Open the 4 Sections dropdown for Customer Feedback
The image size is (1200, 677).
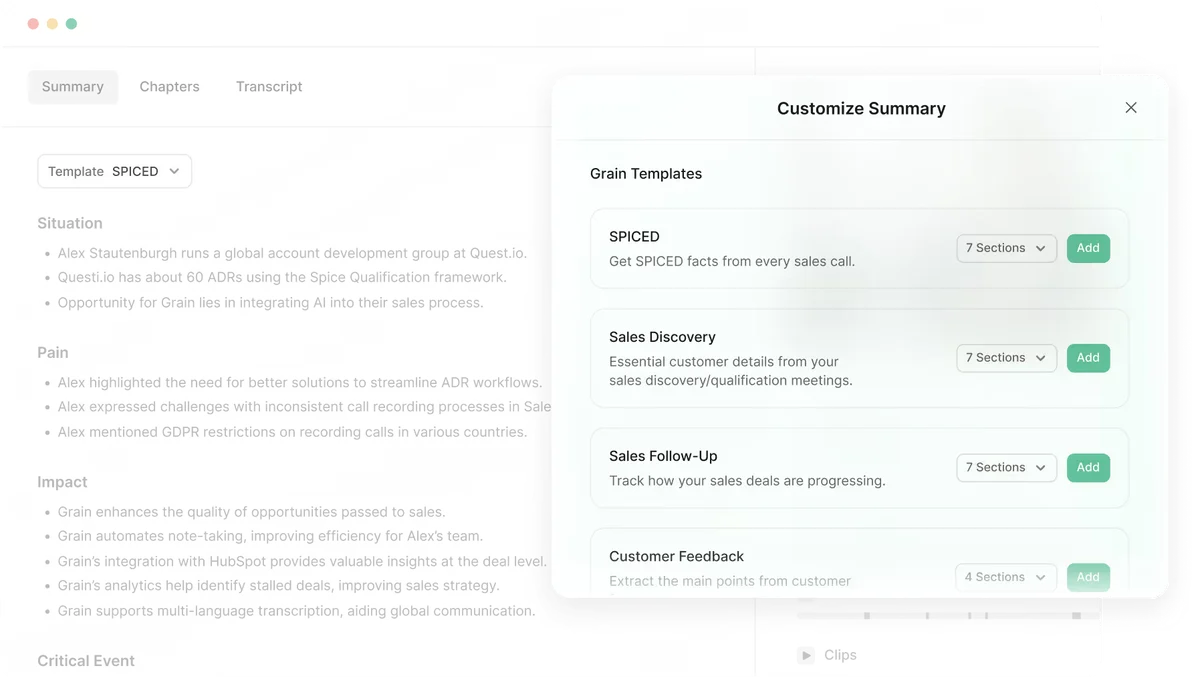click(1040, 577)
